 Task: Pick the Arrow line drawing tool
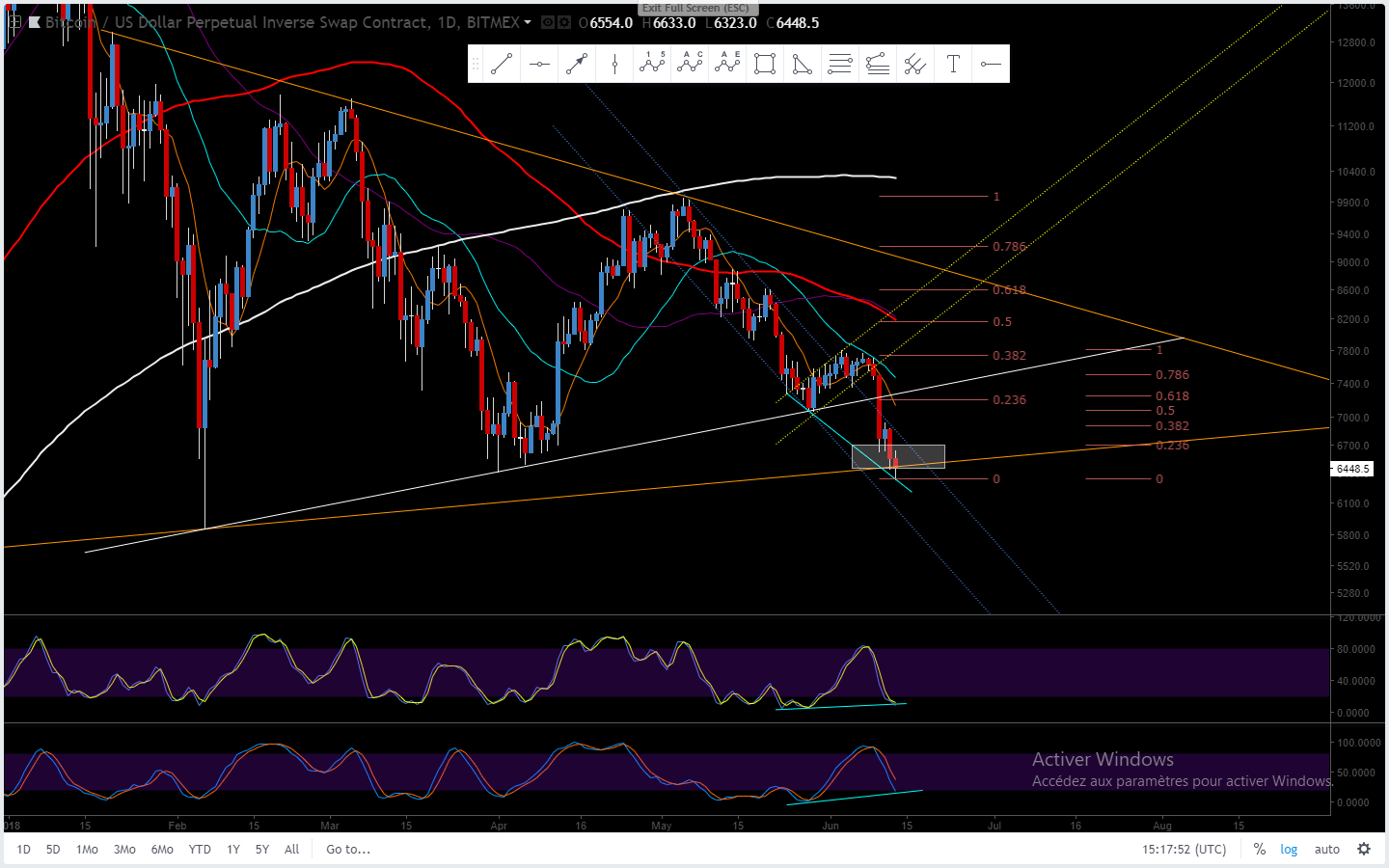577,65
